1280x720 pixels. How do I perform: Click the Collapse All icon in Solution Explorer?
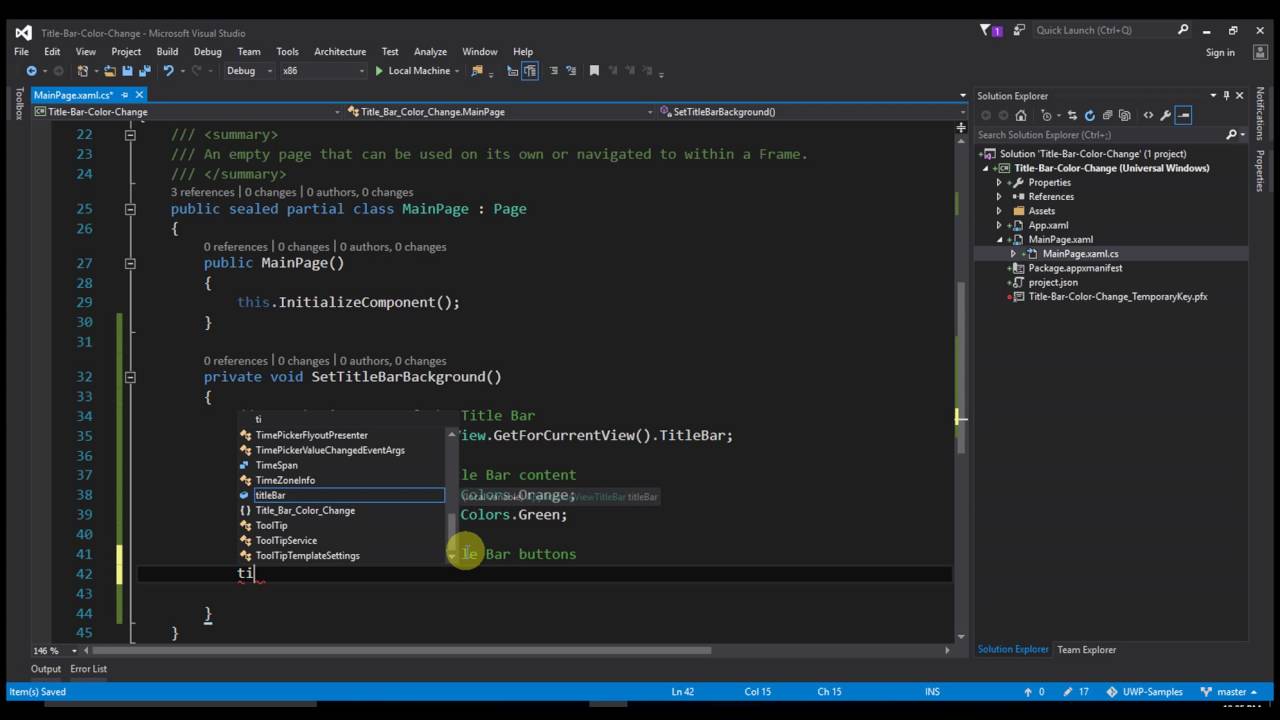[x=1107, y=115]
